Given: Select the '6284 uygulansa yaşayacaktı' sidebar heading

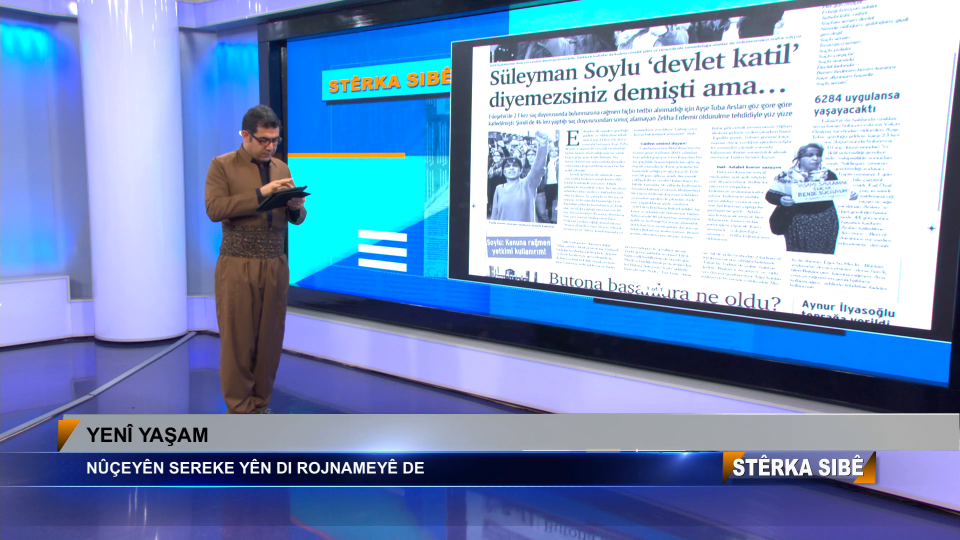Looking at the screenshot, I should pyautogui.click(x=857, y=102).
